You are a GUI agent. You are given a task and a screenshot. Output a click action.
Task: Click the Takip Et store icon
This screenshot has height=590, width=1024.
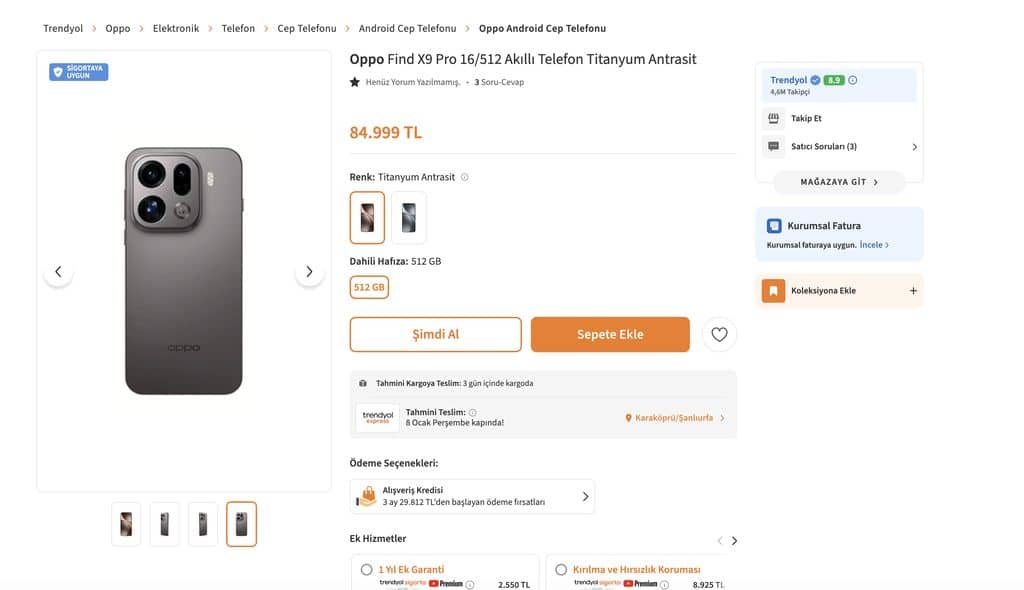point(773,118)
